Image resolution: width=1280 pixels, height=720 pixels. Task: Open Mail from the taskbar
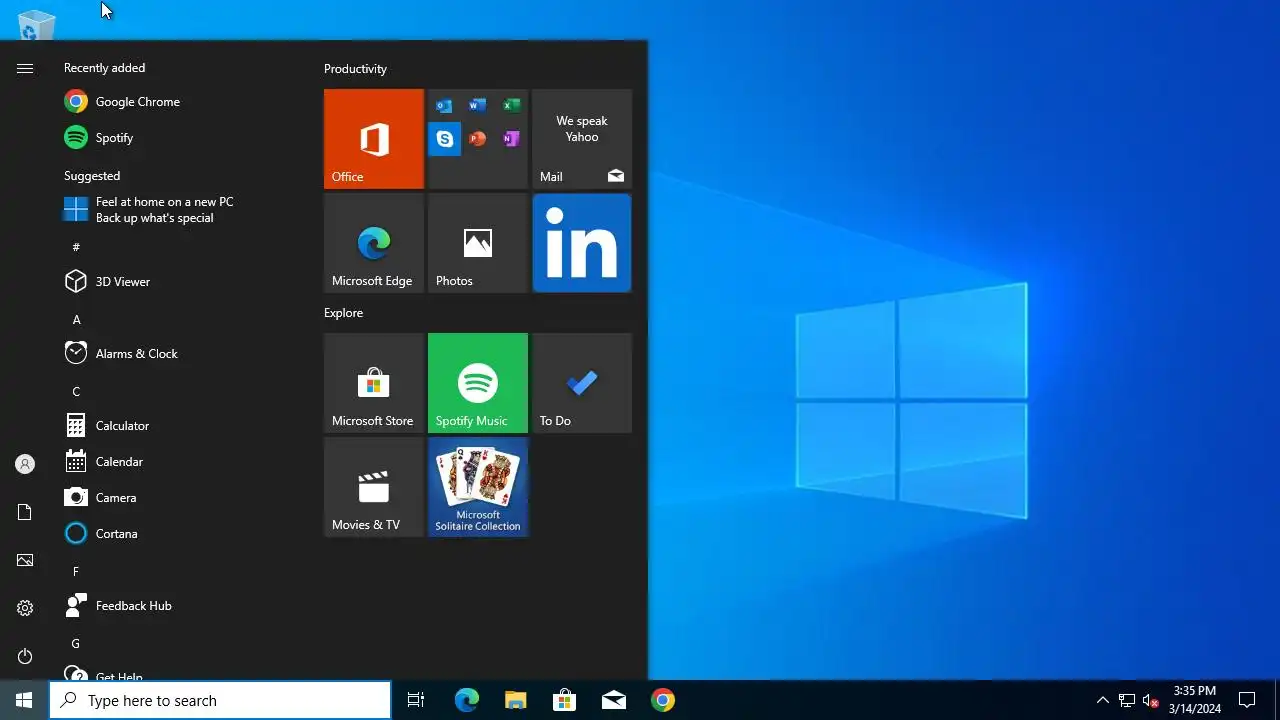pyautogui.click(x=613, y=700)
